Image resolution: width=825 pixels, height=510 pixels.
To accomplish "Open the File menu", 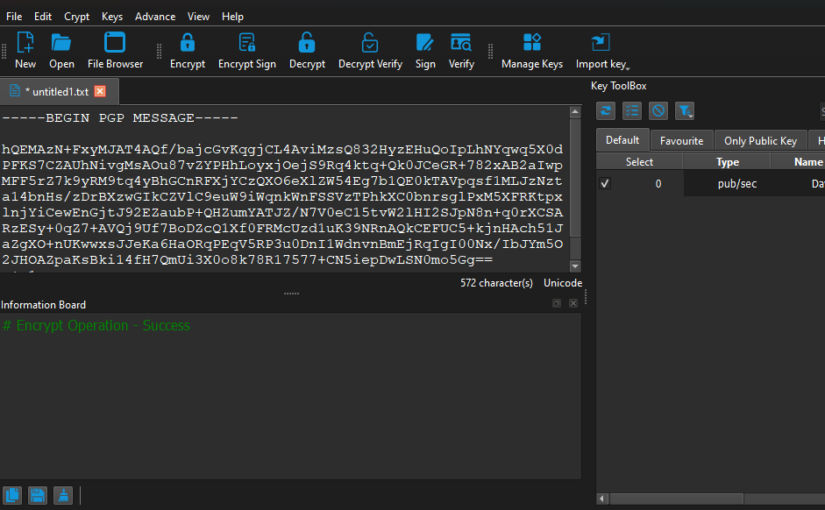I will 14,16.
